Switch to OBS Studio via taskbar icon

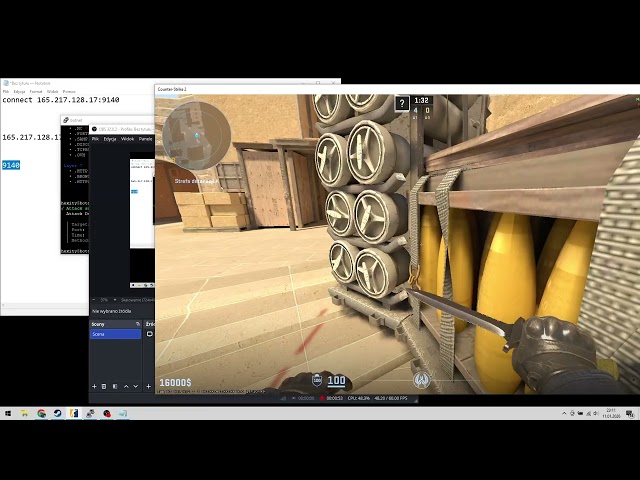tap(106, 413)
